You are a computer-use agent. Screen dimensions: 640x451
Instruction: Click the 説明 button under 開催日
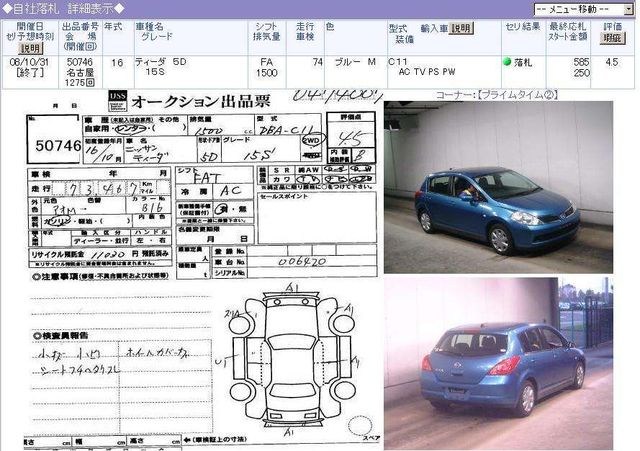click(x=31, y=48)
